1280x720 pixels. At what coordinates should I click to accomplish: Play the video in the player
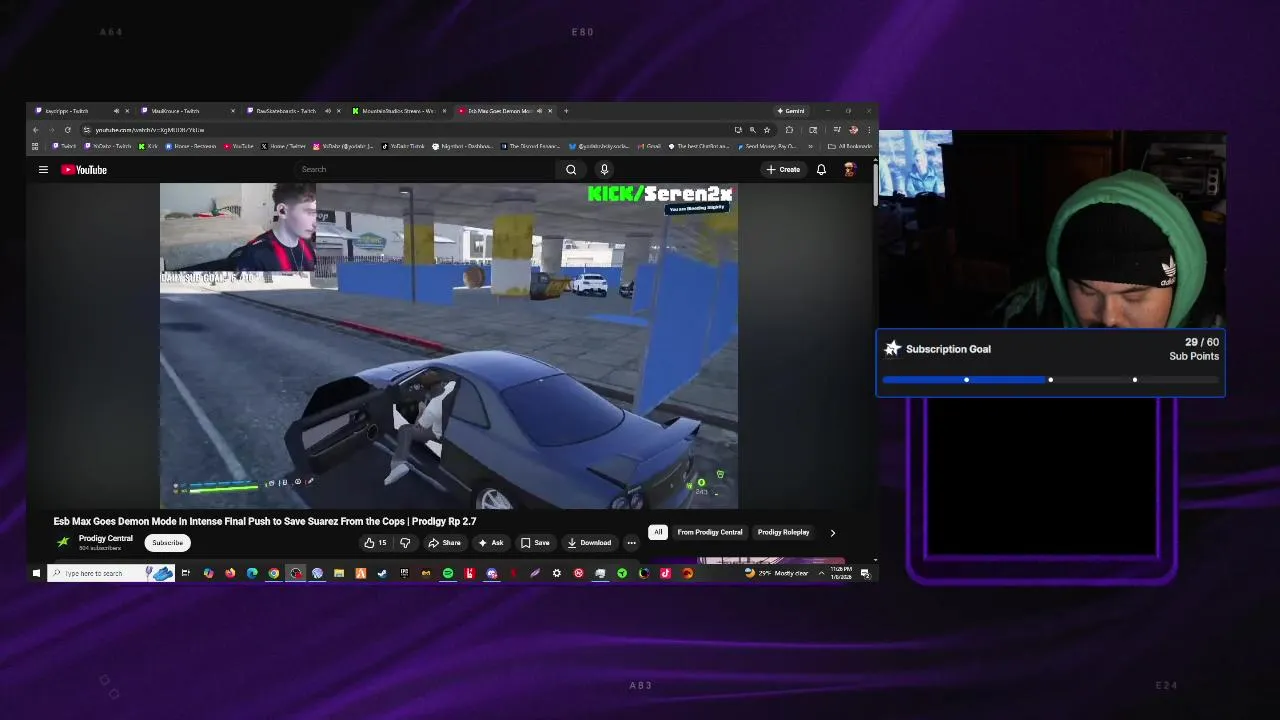click(449, 346)
